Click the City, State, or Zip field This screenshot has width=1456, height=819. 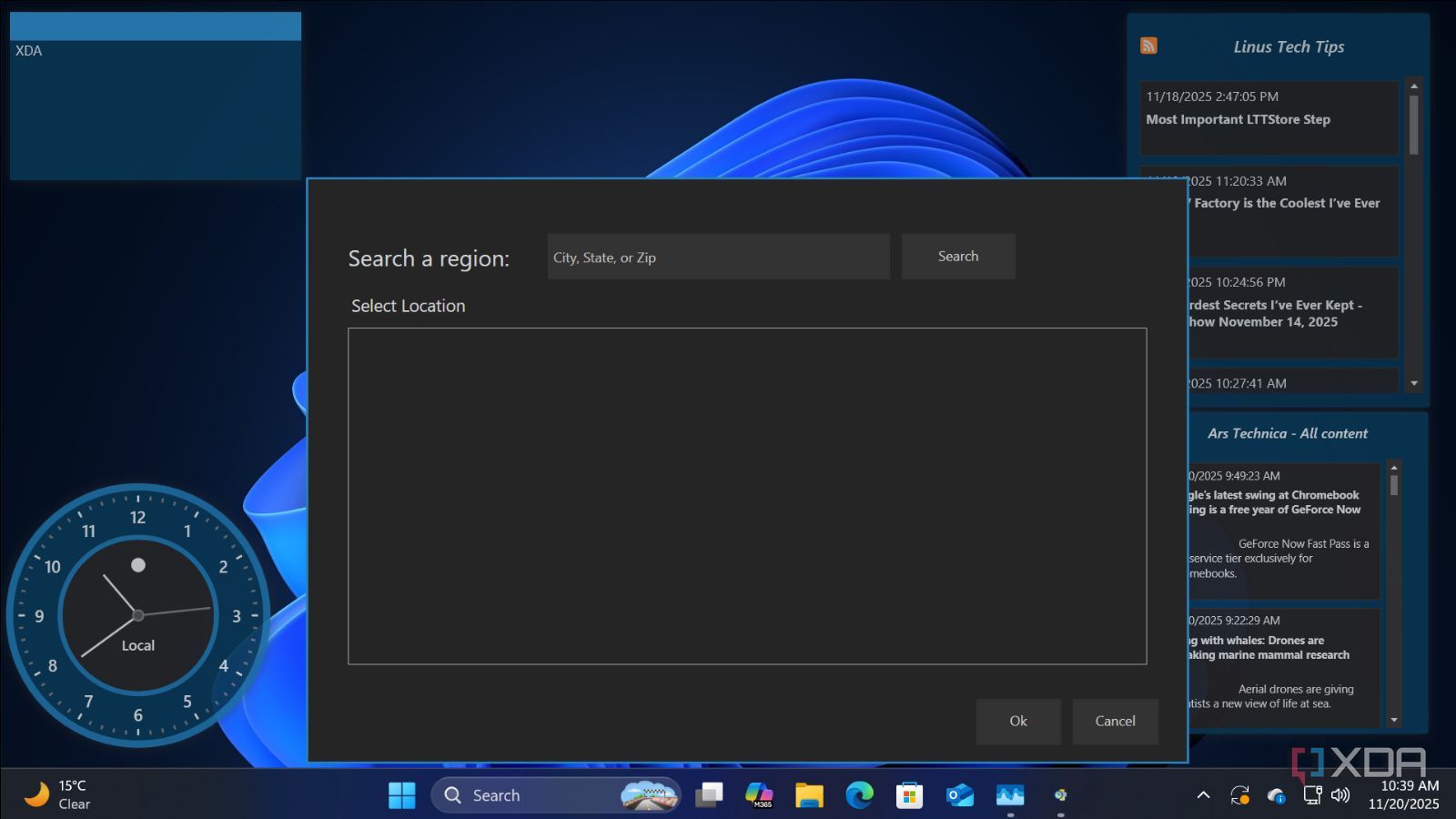719,257
